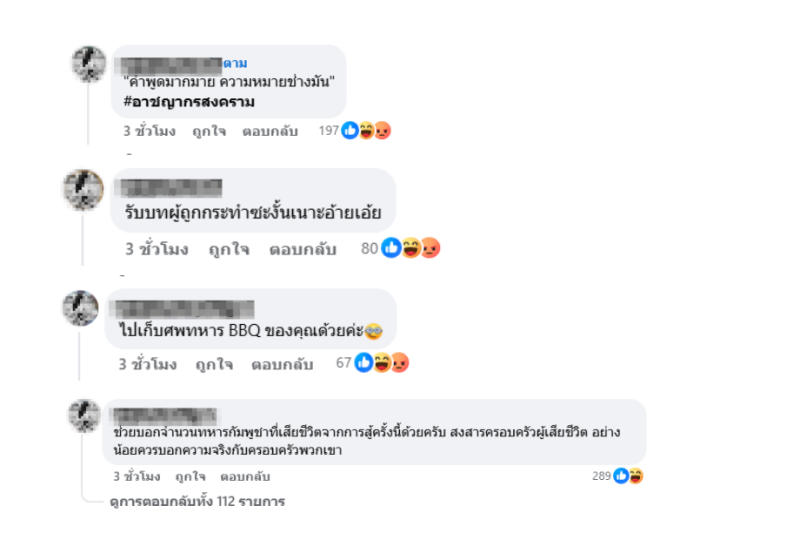Click the laughing emoji icon beside count 289
Viewport: 800px width, 533px height.
point(636,476)
